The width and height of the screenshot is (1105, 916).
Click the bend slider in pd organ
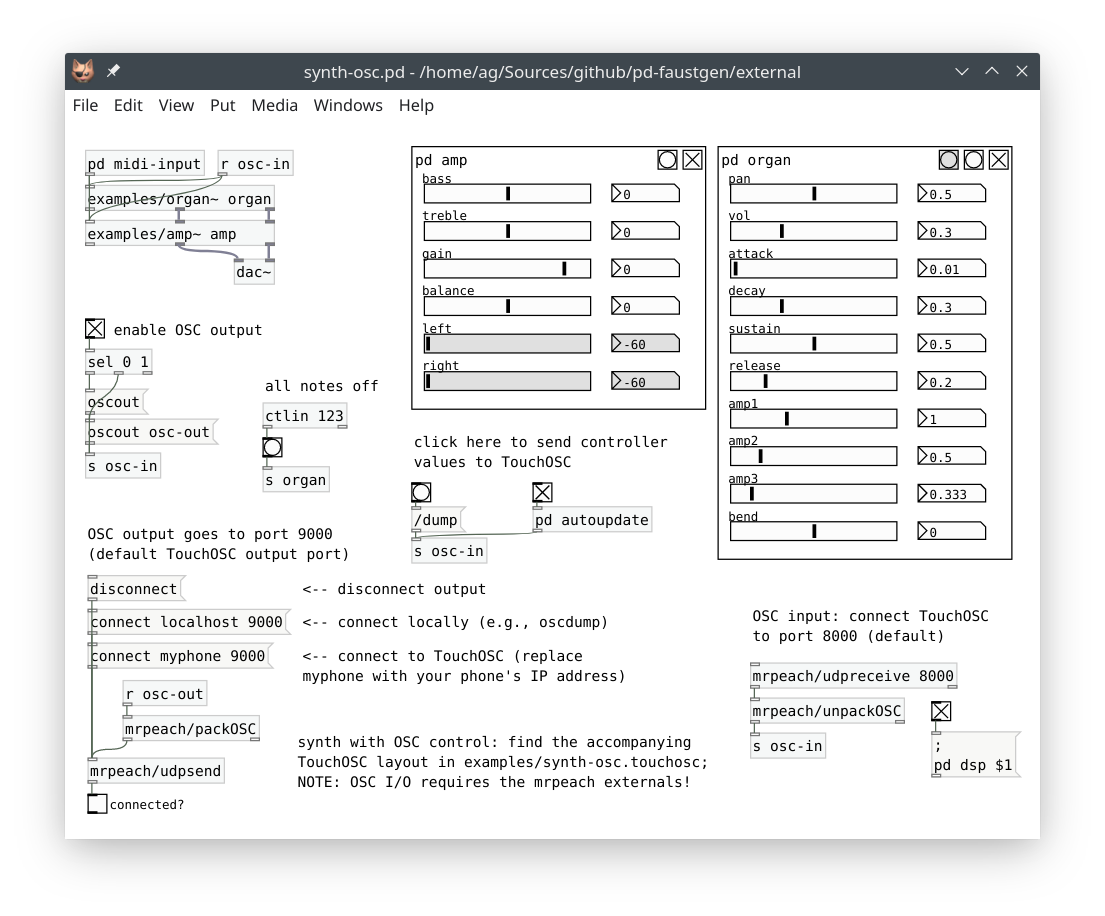(814, 531)
